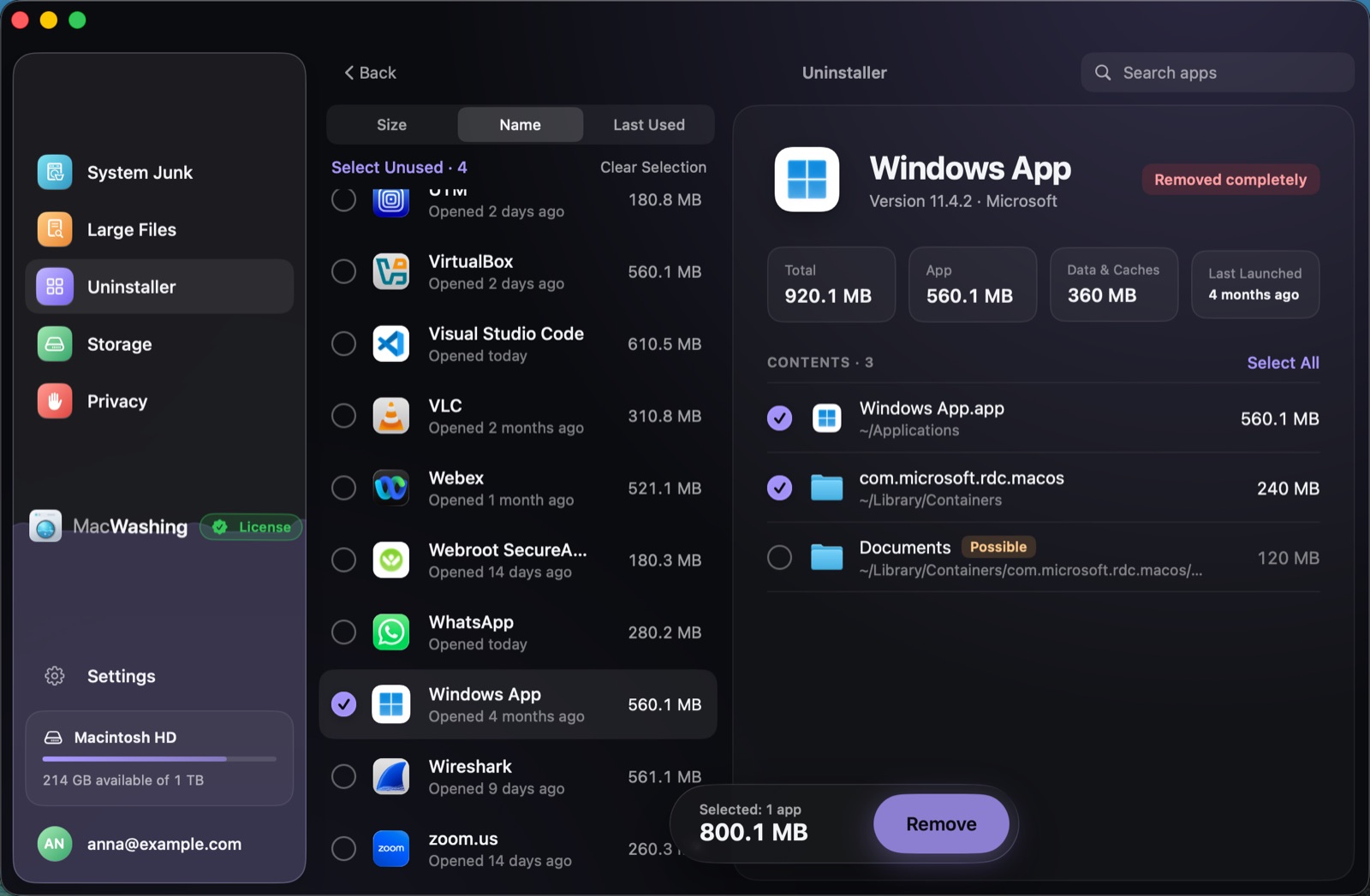Click the Removed completely badge
Viewport: 1370px width, 896px height.
click(1230, 180)
